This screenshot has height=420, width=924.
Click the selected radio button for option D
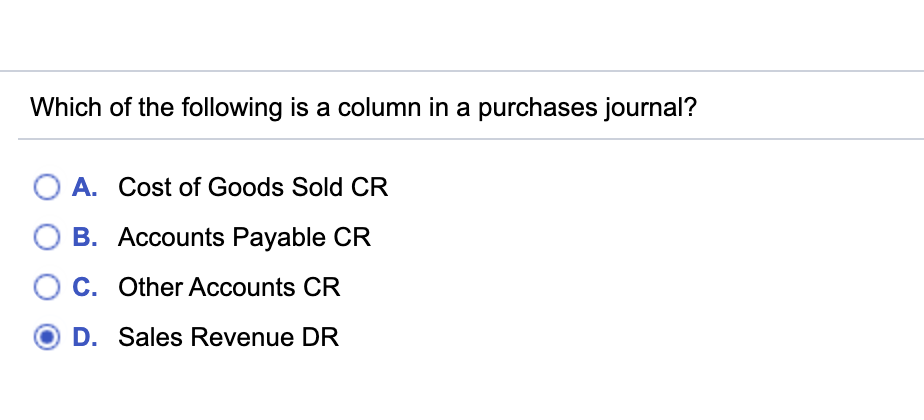click(47, 338)
